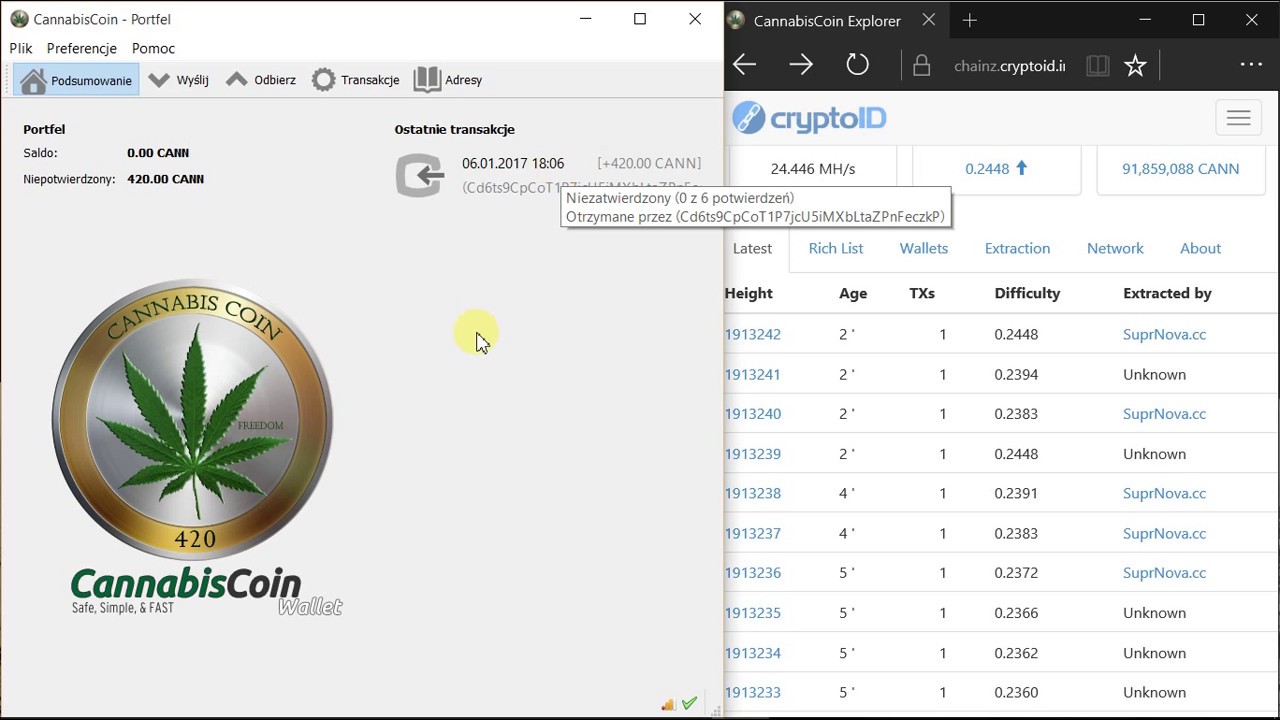Open a new browser tab
Viewport: 1280px width, 720px height.
click(969, 20)
